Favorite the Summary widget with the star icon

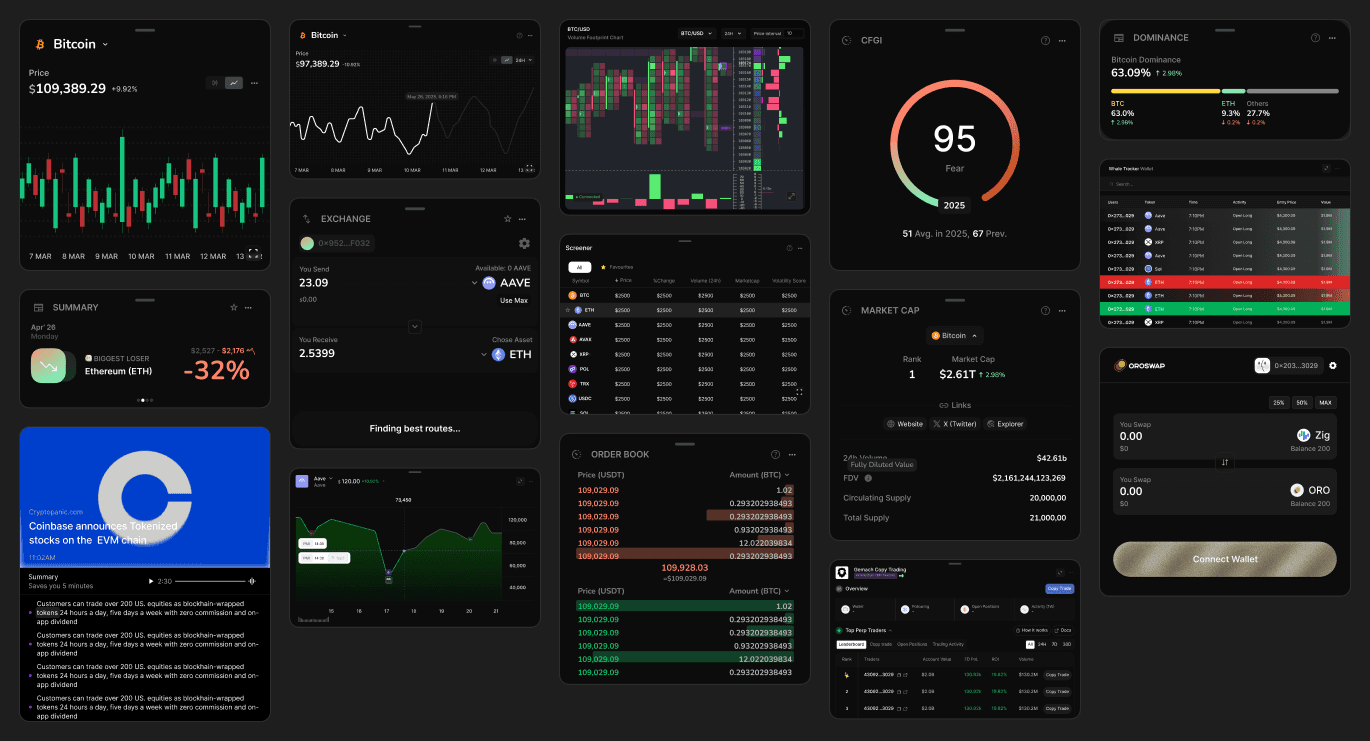[234, 307]
